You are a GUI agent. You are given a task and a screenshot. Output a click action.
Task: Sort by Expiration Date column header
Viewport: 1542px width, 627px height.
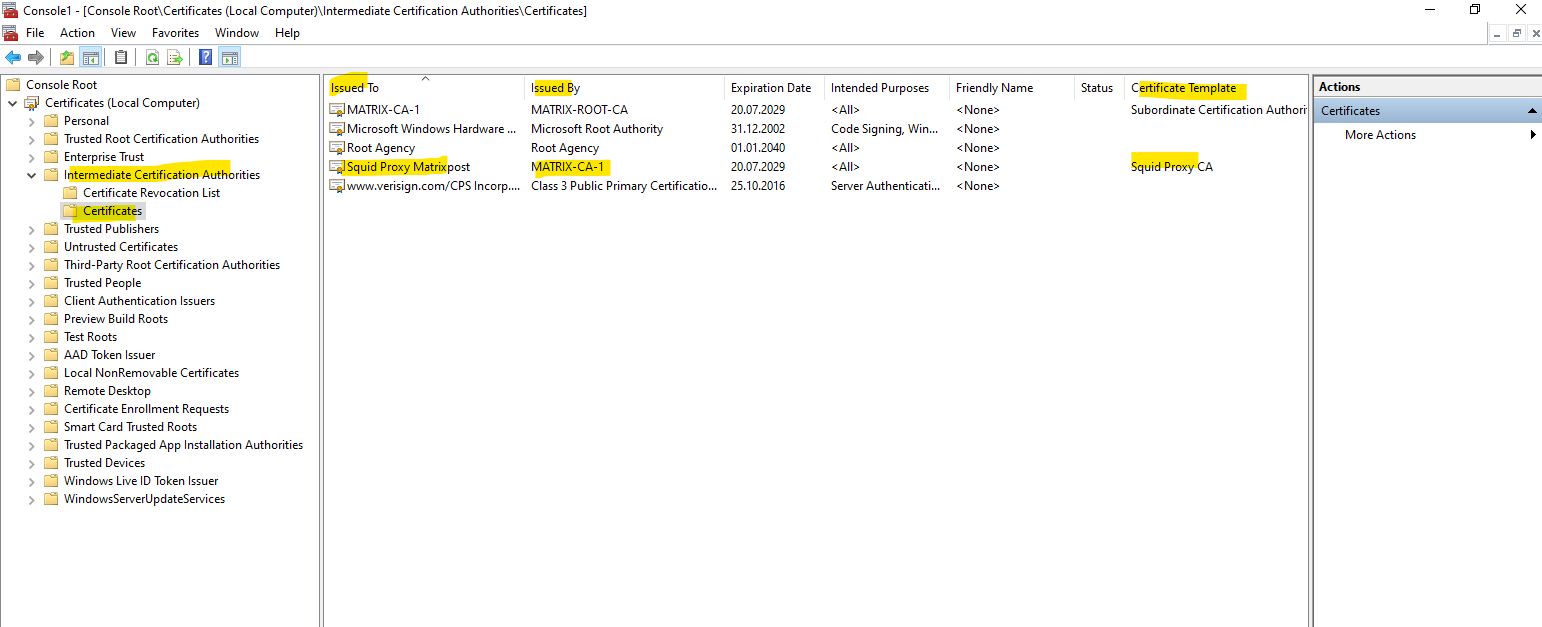(x=770, y=88)
